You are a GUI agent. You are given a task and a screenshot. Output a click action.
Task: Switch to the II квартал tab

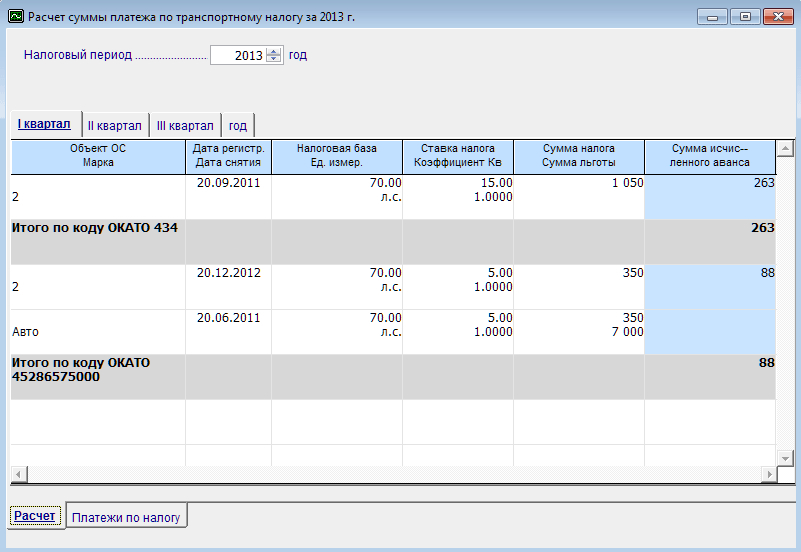[115, 126]
